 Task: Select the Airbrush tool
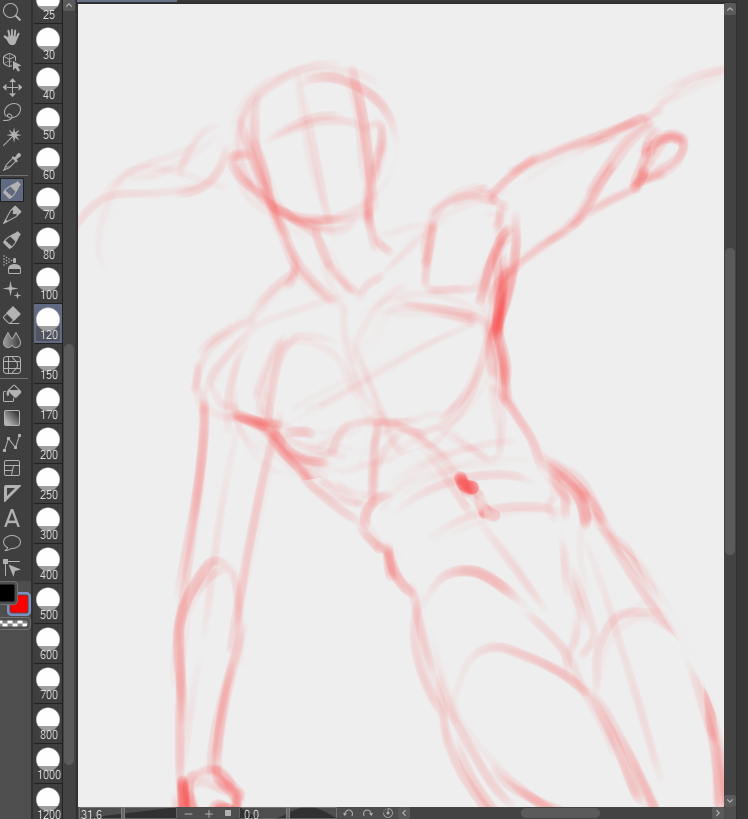(12, 265)
